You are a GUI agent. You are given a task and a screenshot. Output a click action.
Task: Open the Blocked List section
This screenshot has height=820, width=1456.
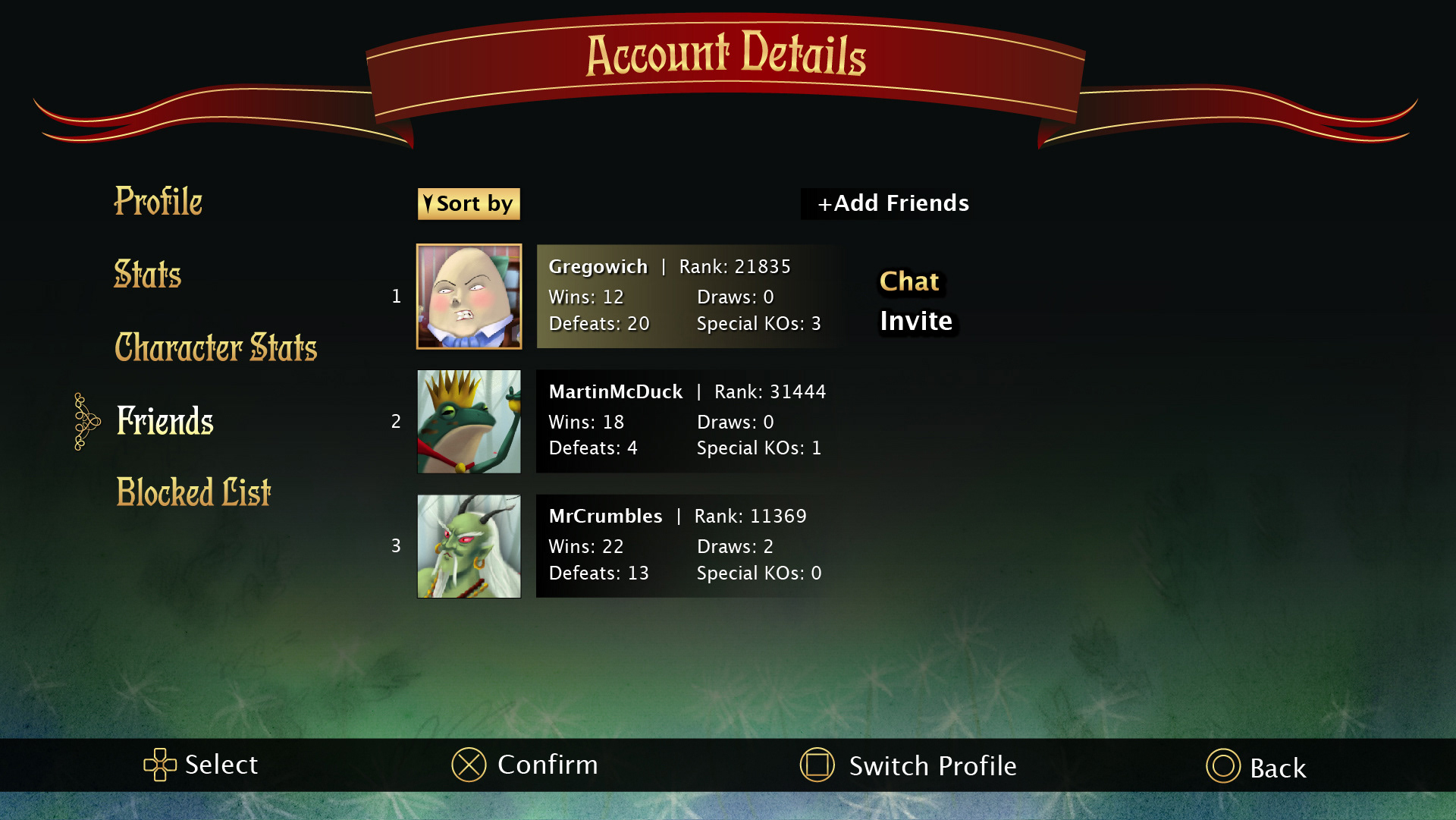tap(193, 492)
